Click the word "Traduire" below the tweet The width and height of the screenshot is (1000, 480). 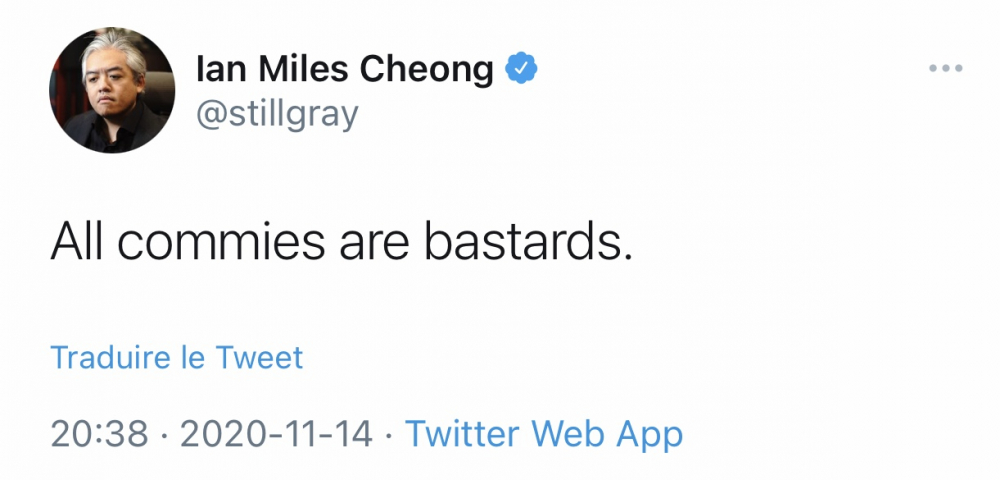110,357
